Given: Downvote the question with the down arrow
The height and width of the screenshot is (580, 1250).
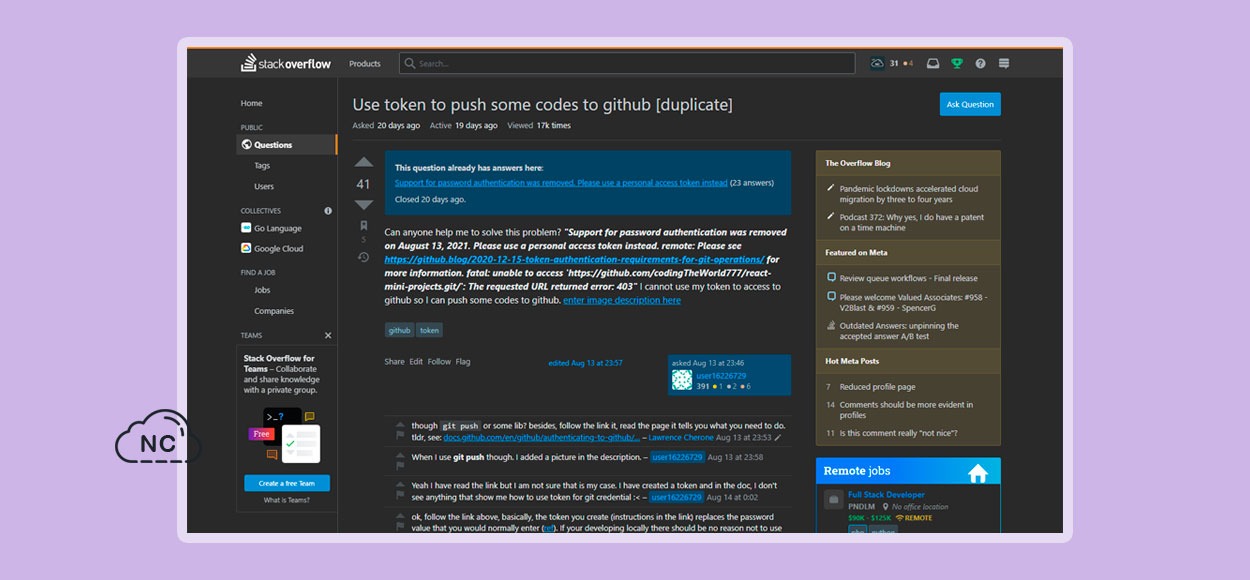Looking at the screenshot, I should pyautogui.click(x=363, y=204).
